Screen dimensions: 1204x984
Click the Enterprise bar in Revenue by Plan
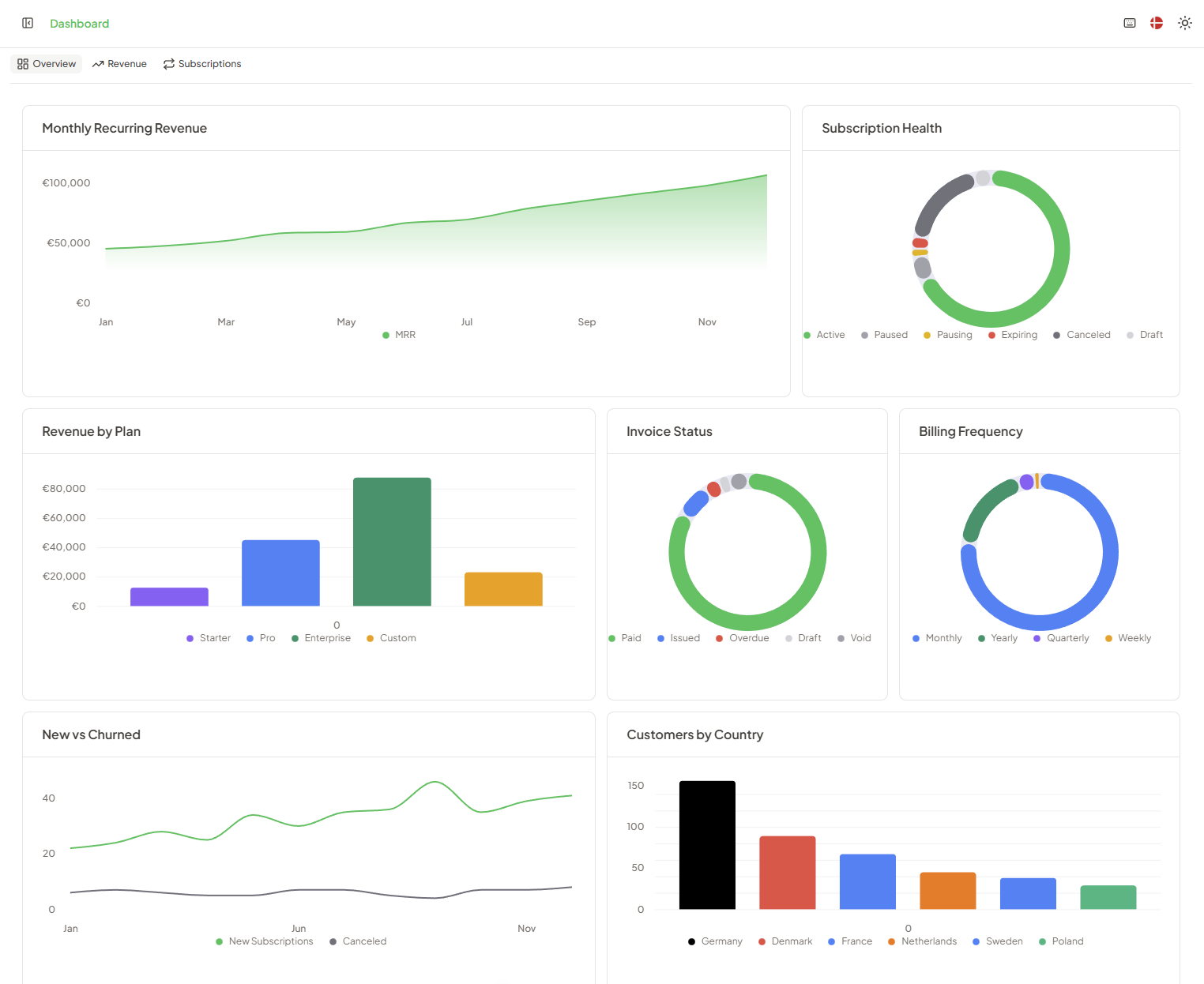click(392, 542)
